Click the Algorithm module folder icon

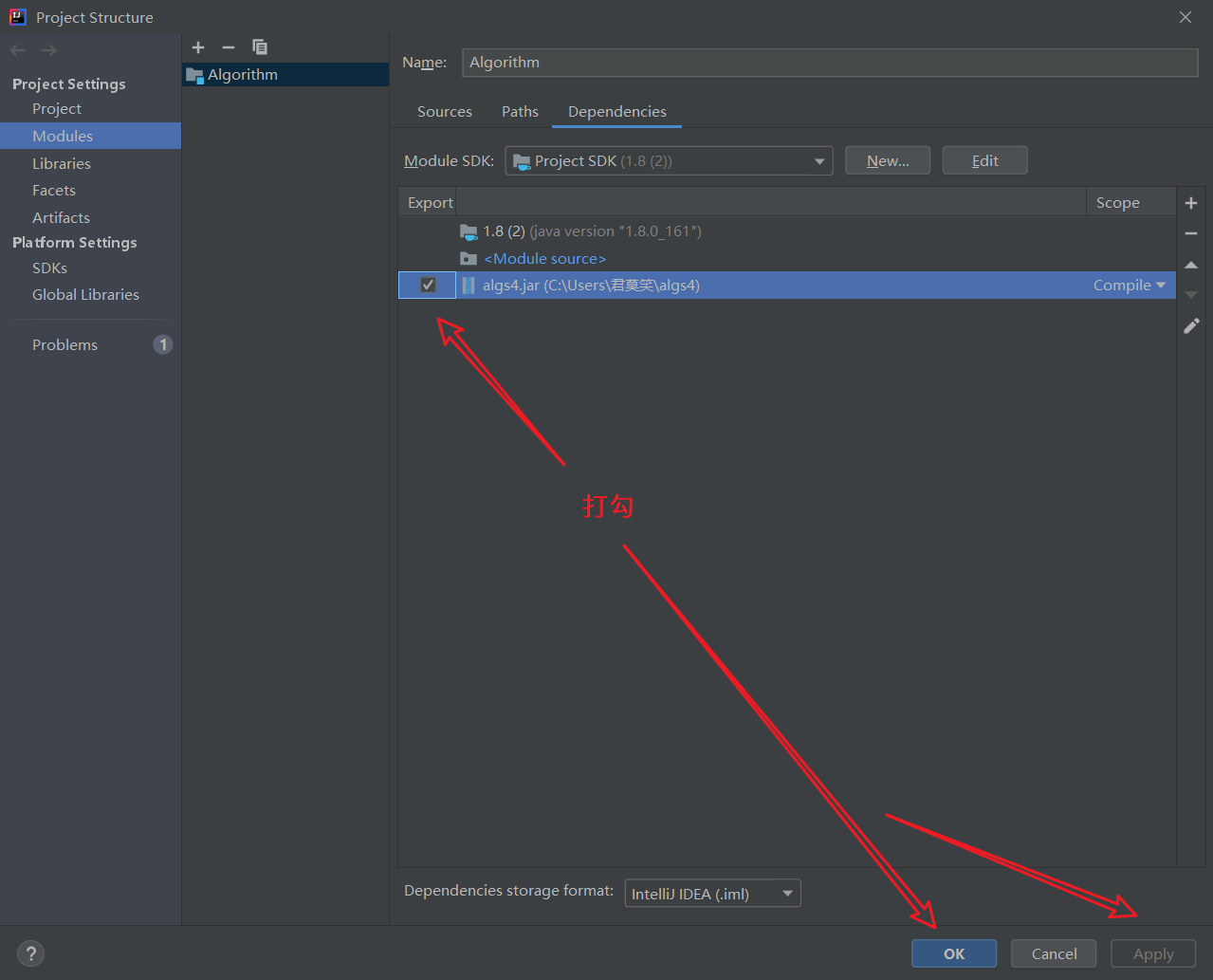point(195,75)
